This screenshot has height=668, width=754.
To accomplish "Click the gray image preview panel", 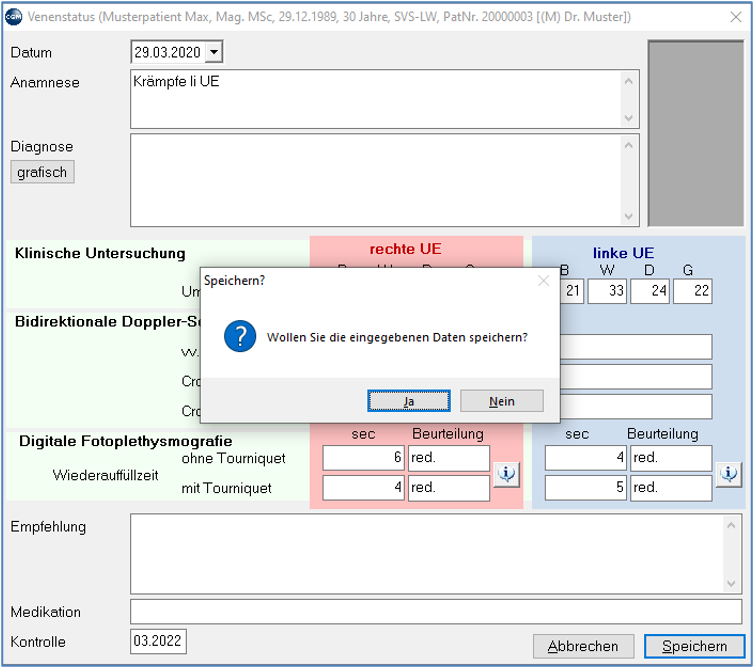I will coord(696,133).
